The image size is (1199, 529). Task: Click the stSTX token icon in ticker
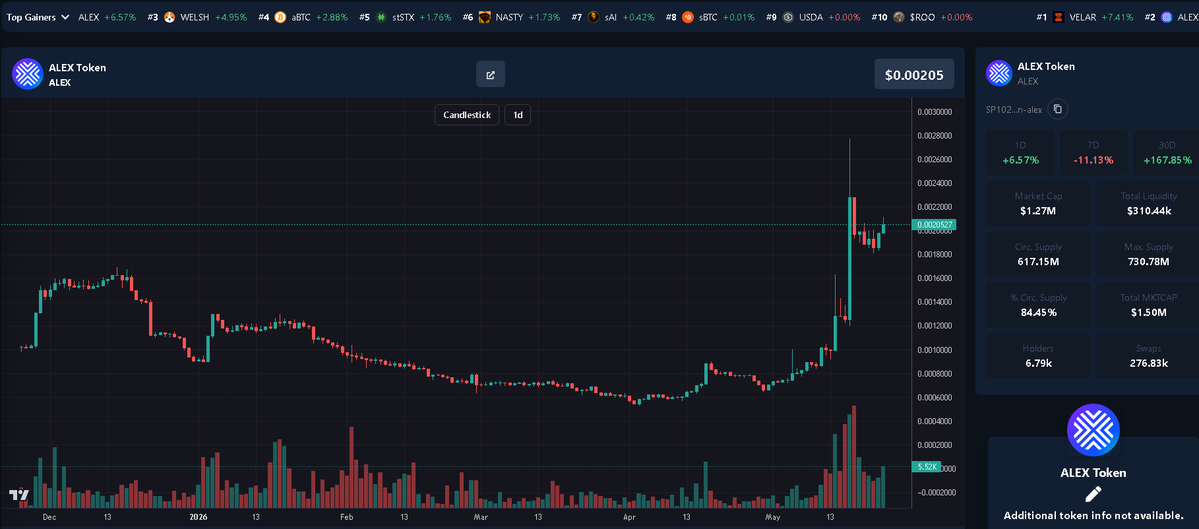coord(381,17)
